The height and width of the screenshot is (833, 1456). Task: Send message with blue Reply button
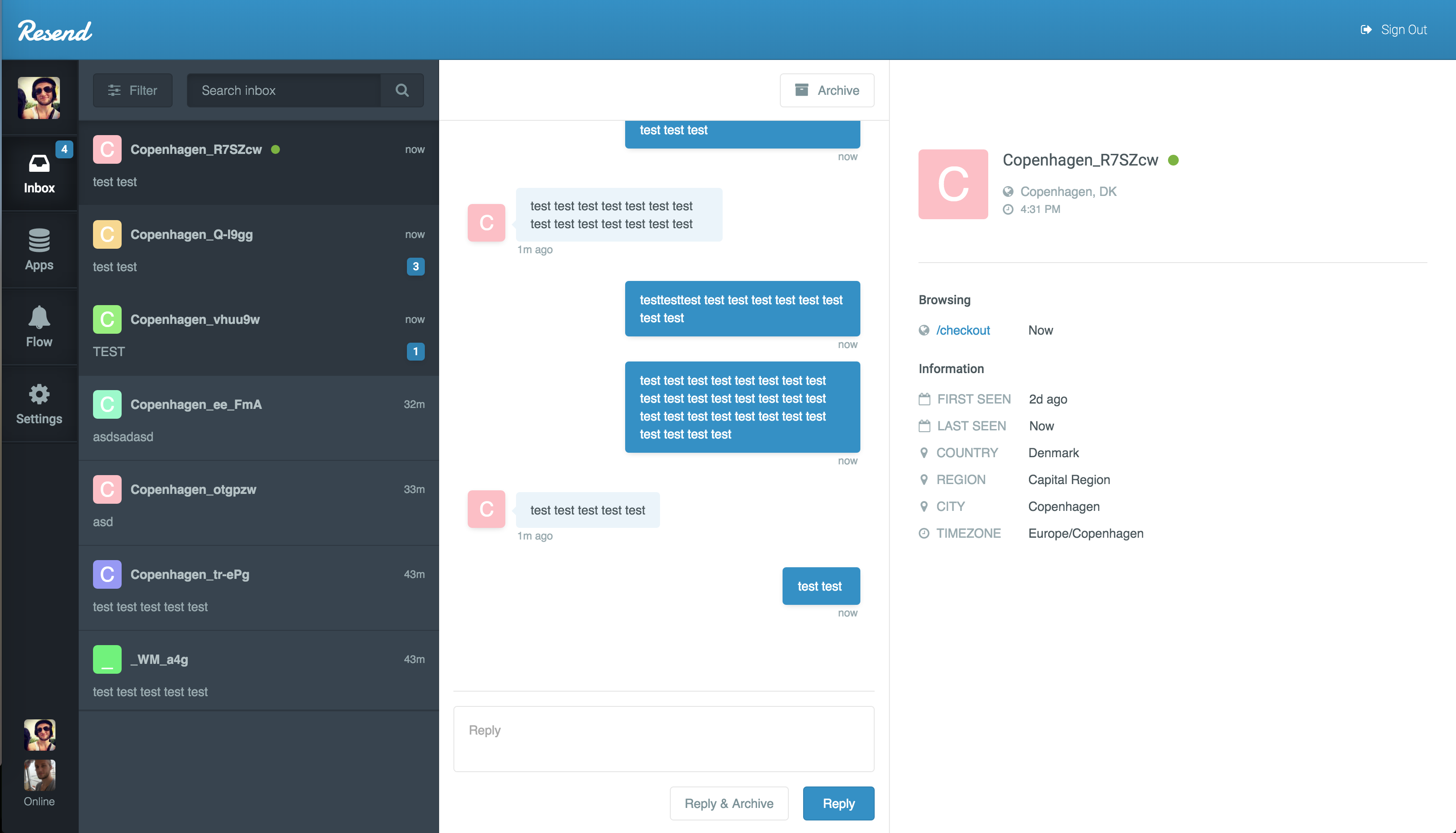(x=838, y=803)
